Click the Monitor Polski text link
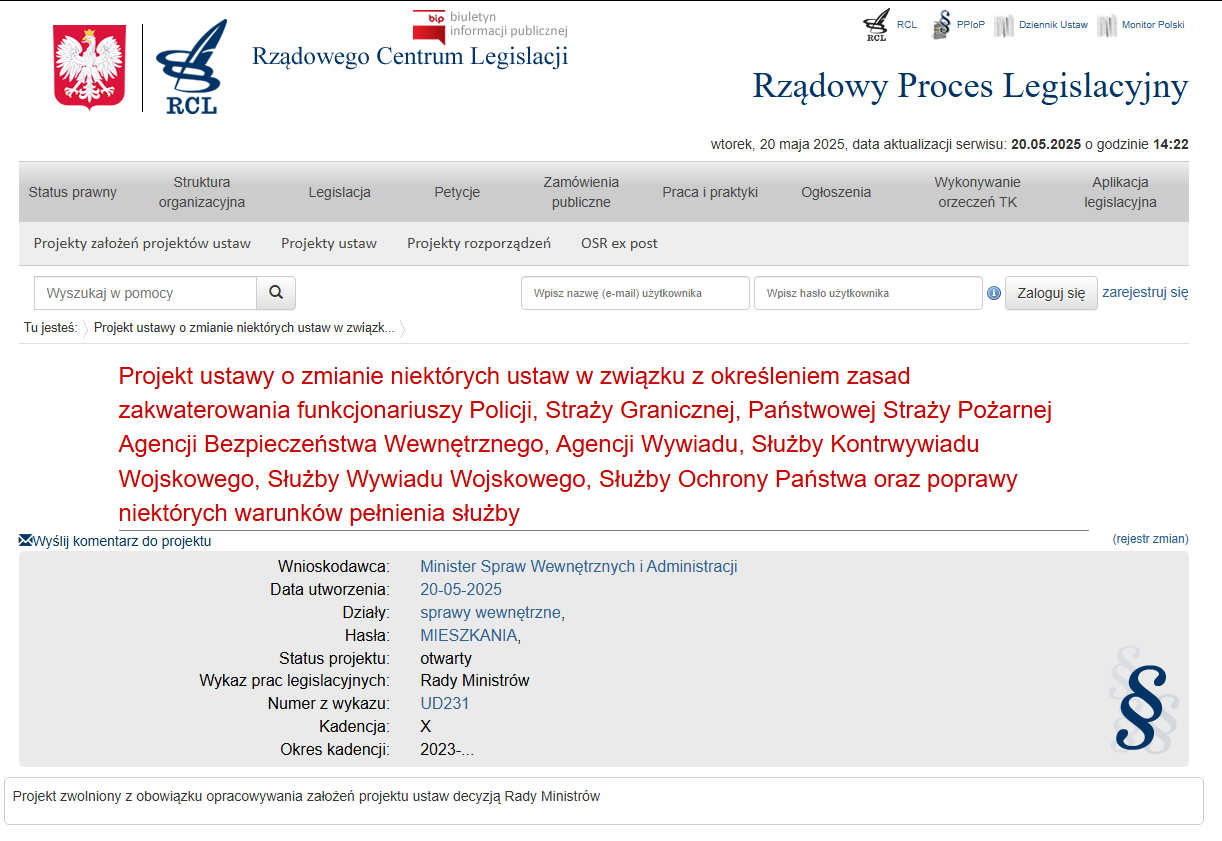Image resolution: width=1222 pixels, height=841 pixels. tap(1153, 25)
